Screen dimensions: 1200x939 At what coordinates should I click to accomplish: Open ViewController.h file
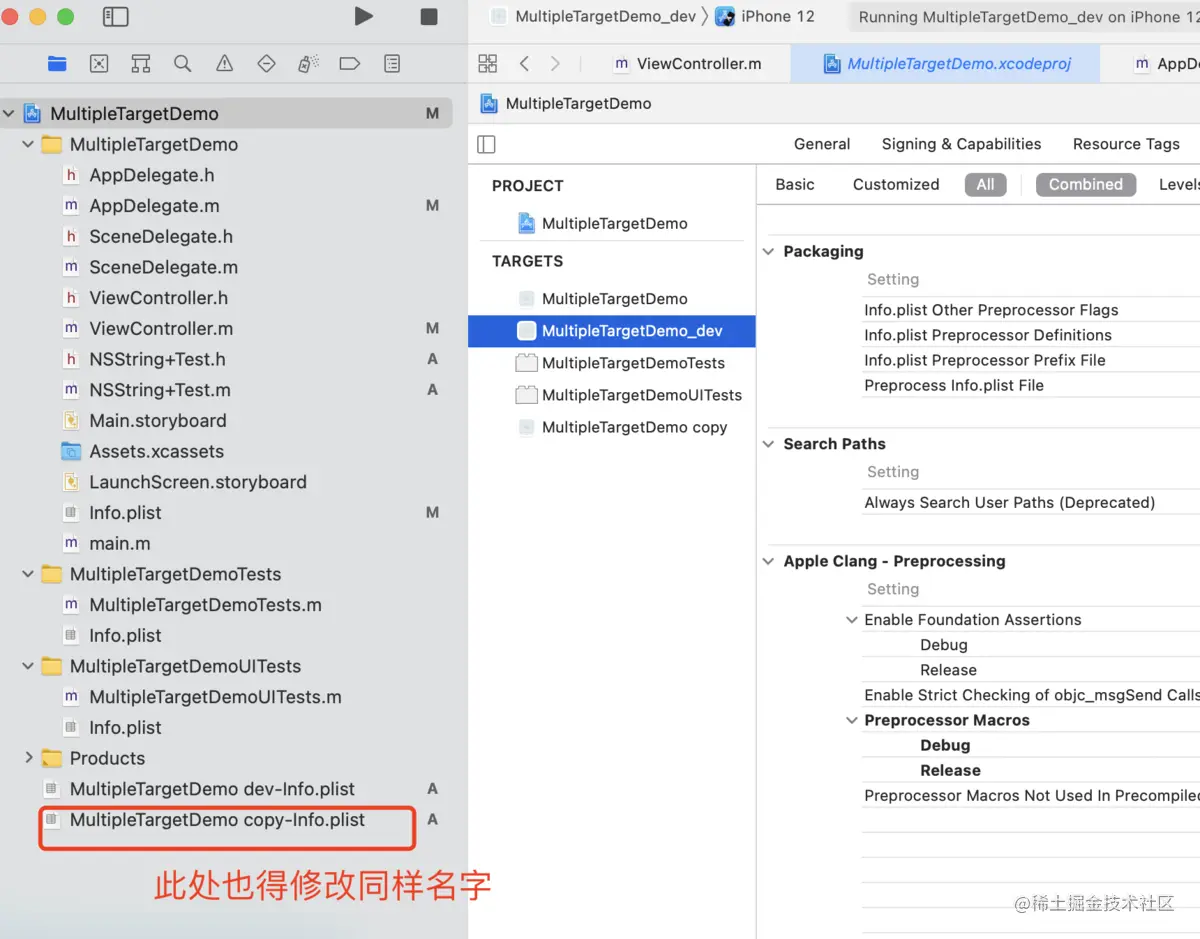pos(158,298)
